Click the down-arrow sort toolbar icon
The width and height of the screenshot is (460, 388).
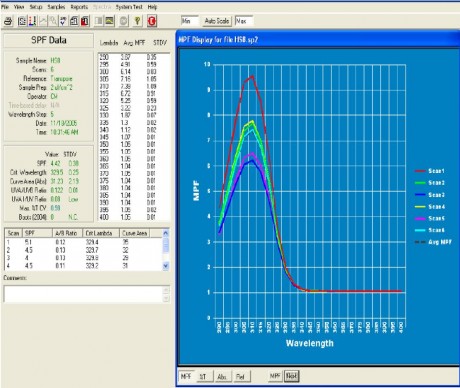pyautogui.click(x=63, y=21)
